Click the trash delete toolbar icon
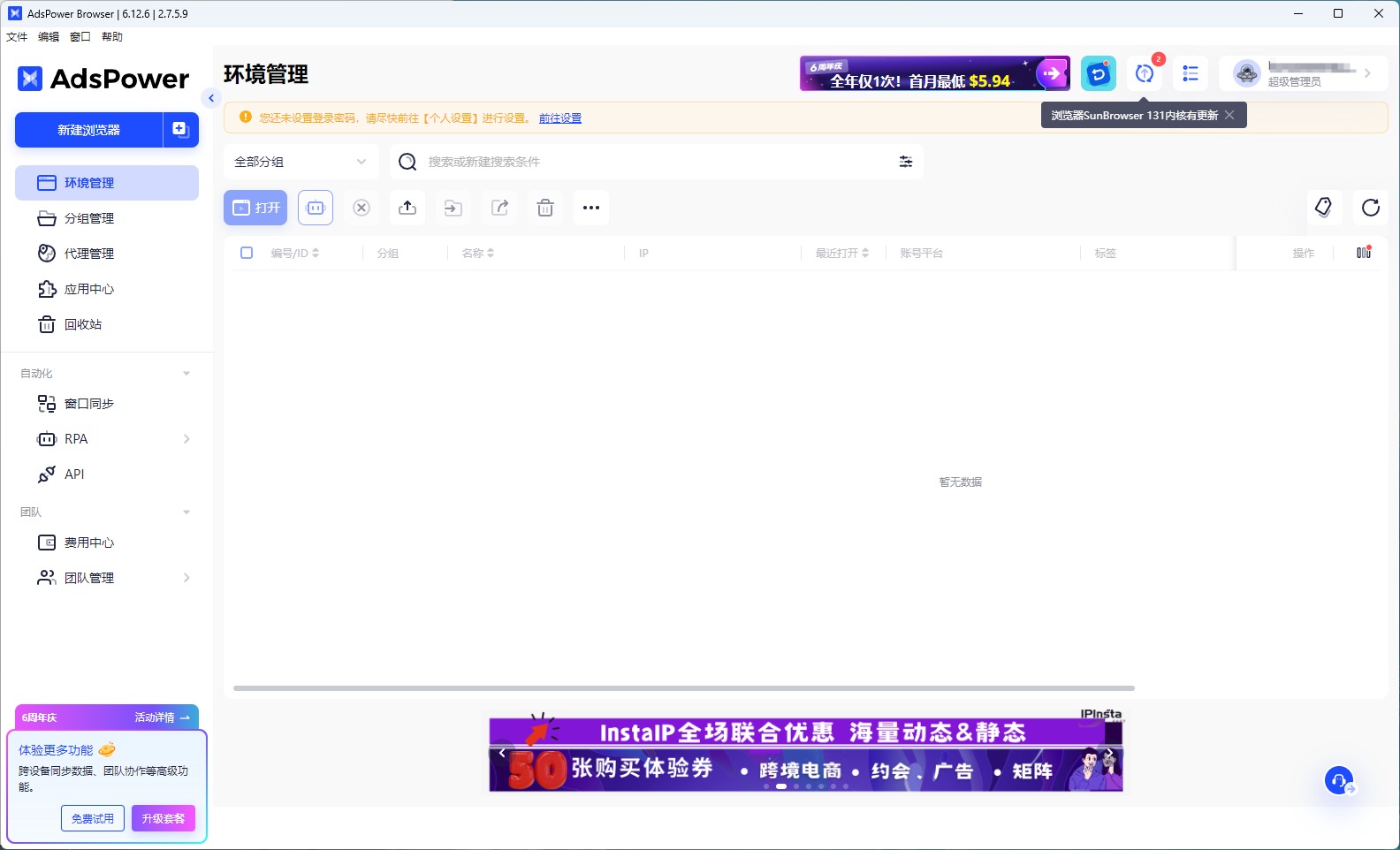 coord(545,208)
